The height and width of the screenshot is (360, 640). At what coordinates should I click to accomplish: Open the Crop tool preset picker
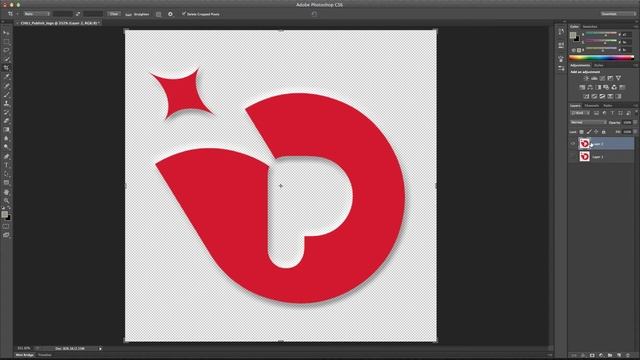(12, 14)
